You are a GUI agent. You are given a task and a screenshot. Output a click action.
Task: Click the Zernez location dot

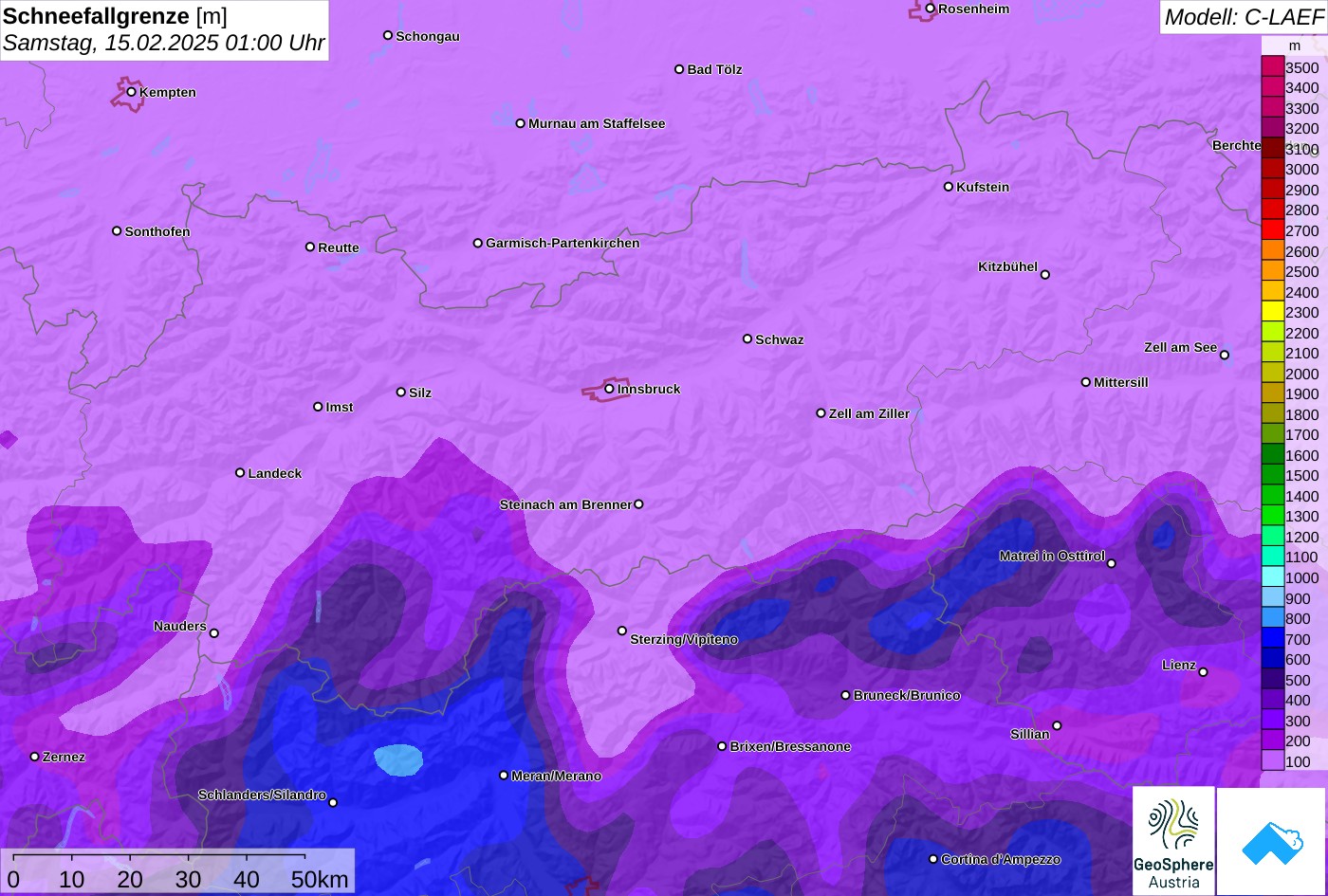[35, 757]
